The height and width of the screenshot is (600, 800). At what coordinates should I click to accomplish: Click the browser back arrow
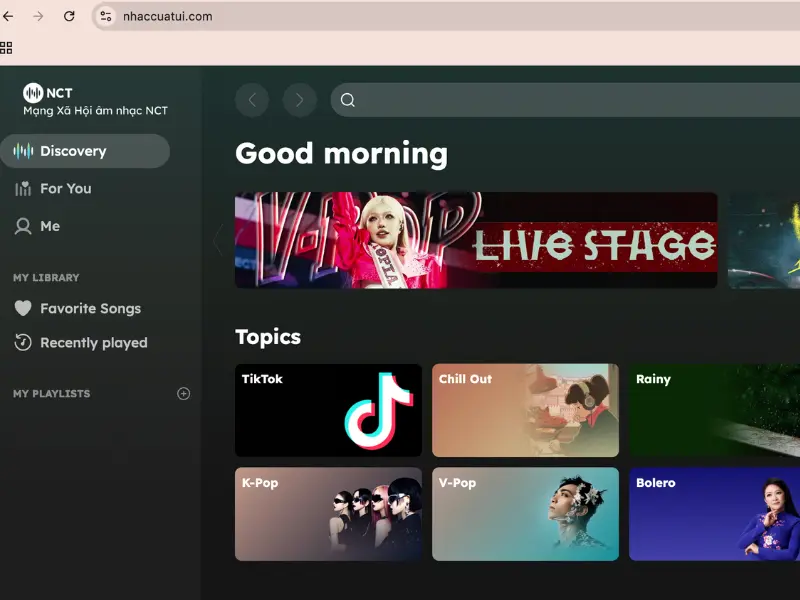[x=8, y=16]
